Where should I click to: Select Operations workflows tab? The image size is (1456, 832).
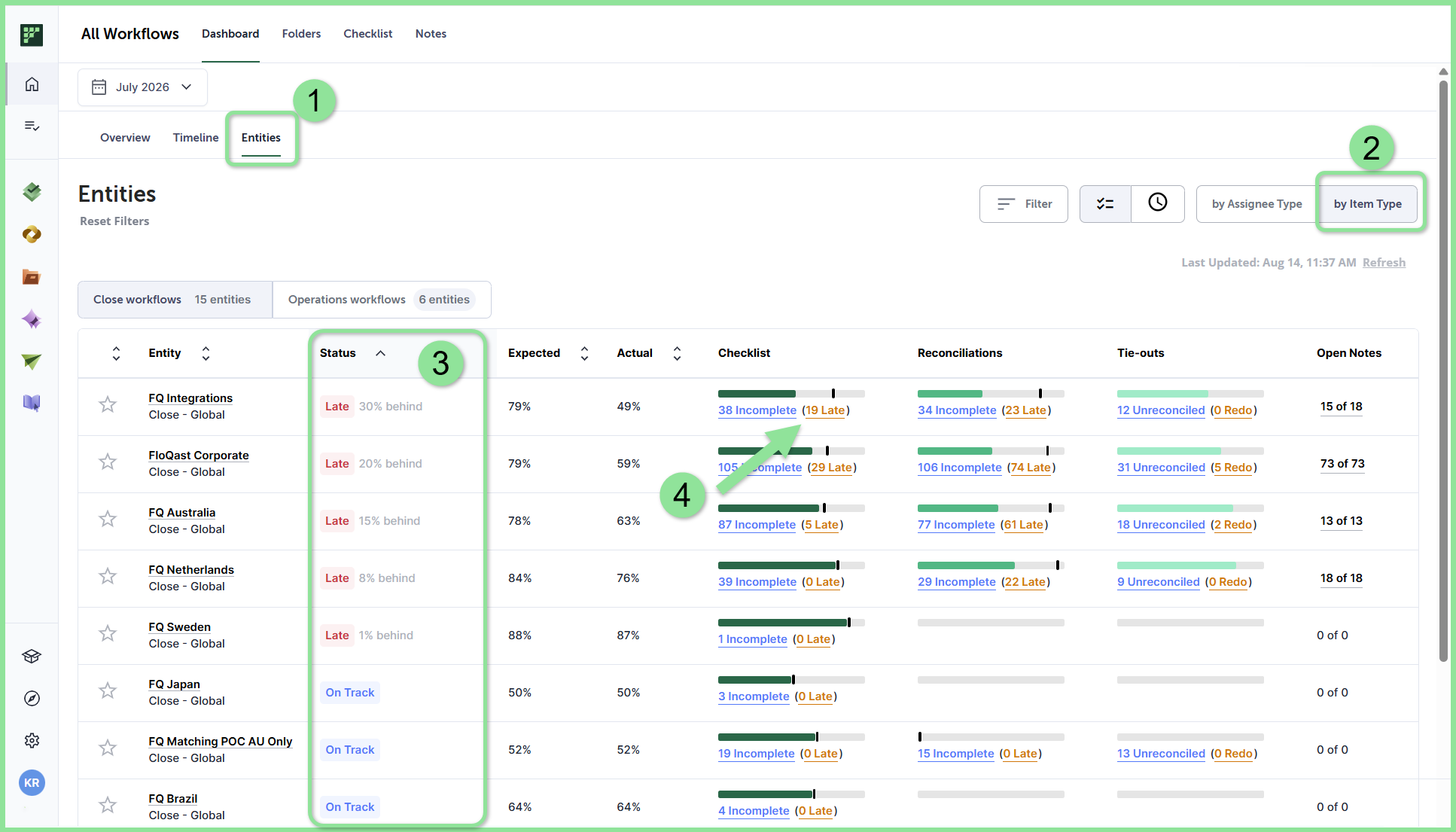pyautogui.click(x=382, y=300)
